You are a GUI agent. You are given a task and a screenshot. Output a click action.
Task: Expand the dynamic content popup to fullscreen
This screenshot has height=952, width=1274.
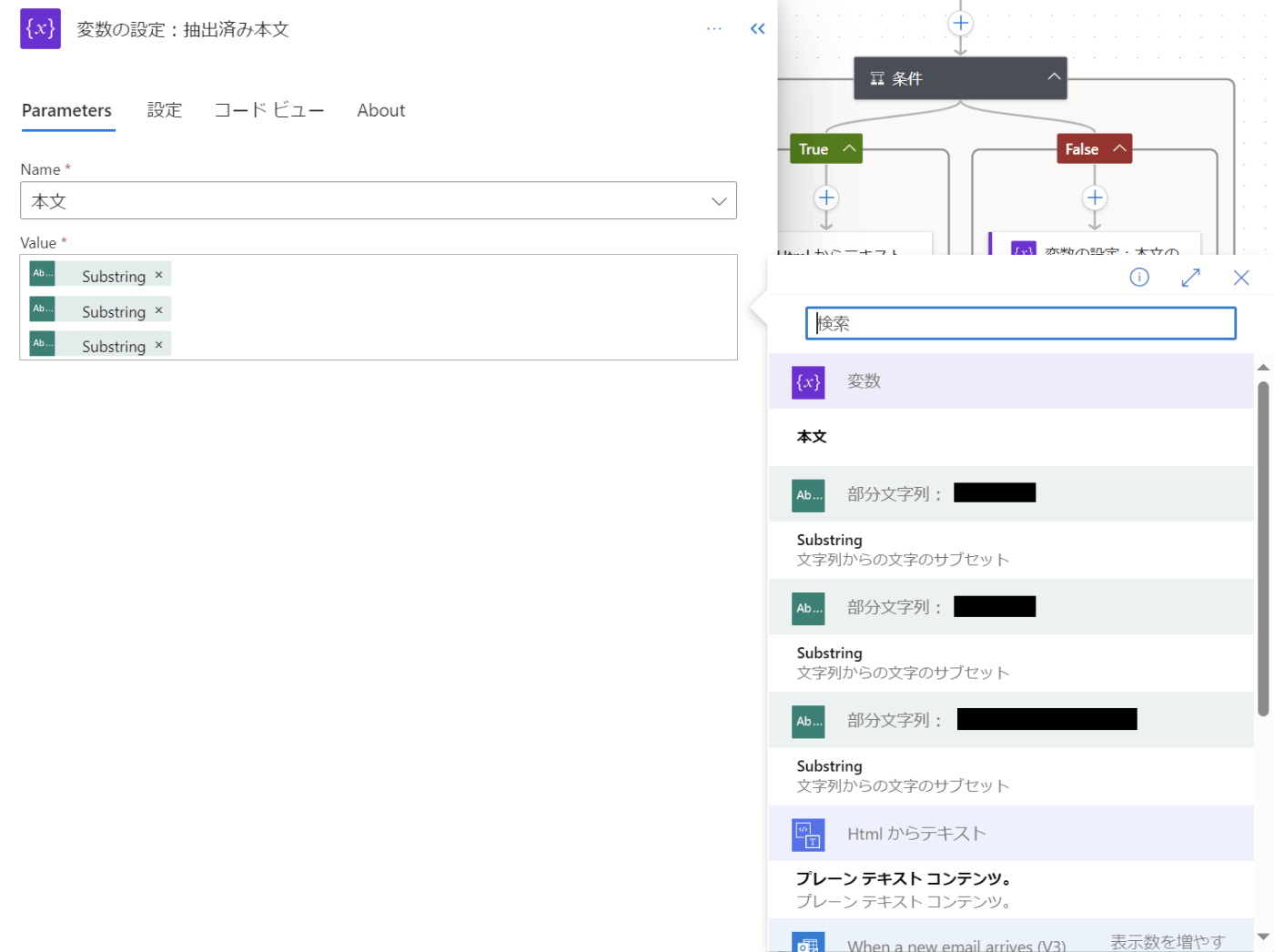click(x=1190, y=278)
